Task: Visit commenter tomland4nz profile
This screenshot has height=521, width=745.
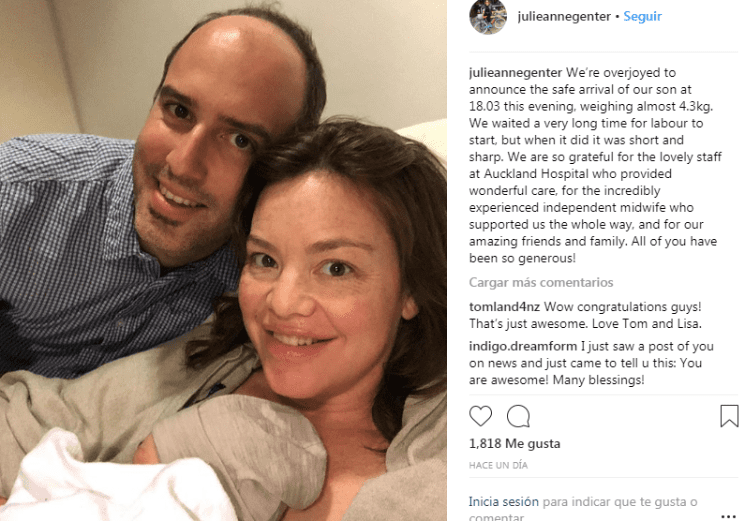Action: [x=504, y=307]
